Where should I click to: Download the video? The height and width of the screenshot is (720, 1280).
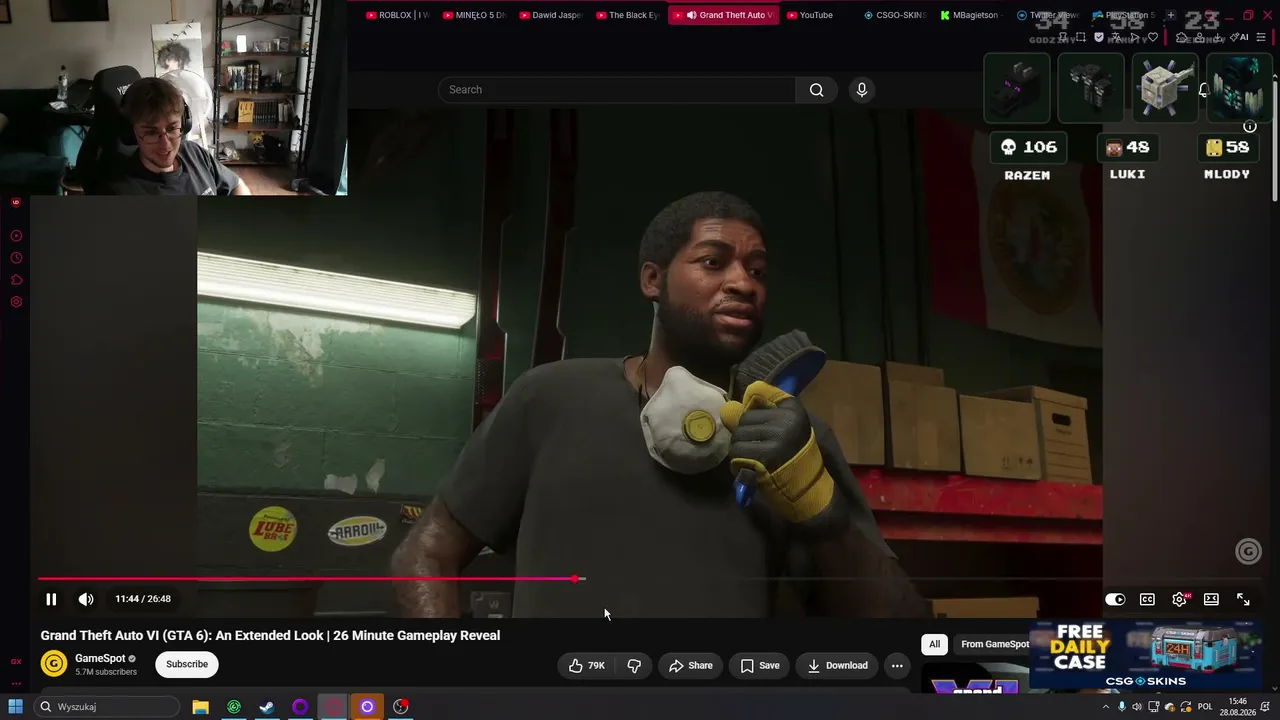click(837, 665)
